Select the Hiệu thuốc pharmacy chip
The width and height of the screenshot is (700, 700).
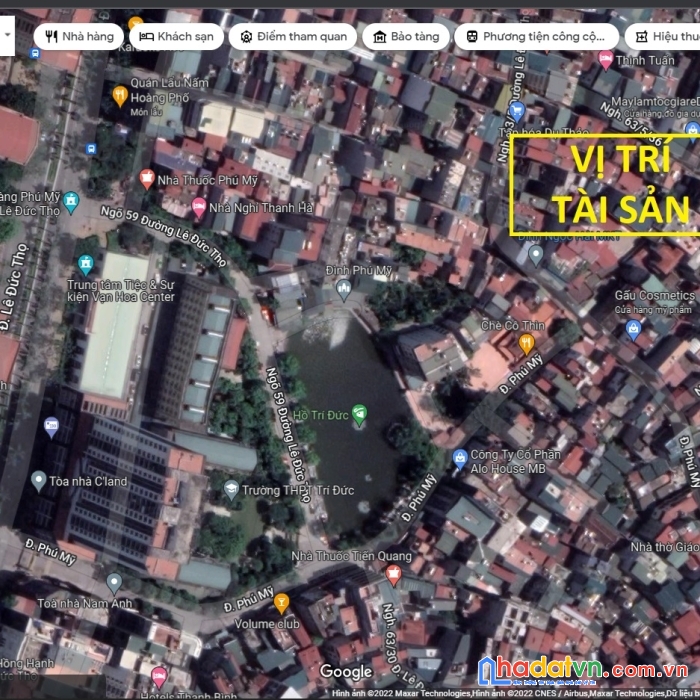tap(663, 37)
